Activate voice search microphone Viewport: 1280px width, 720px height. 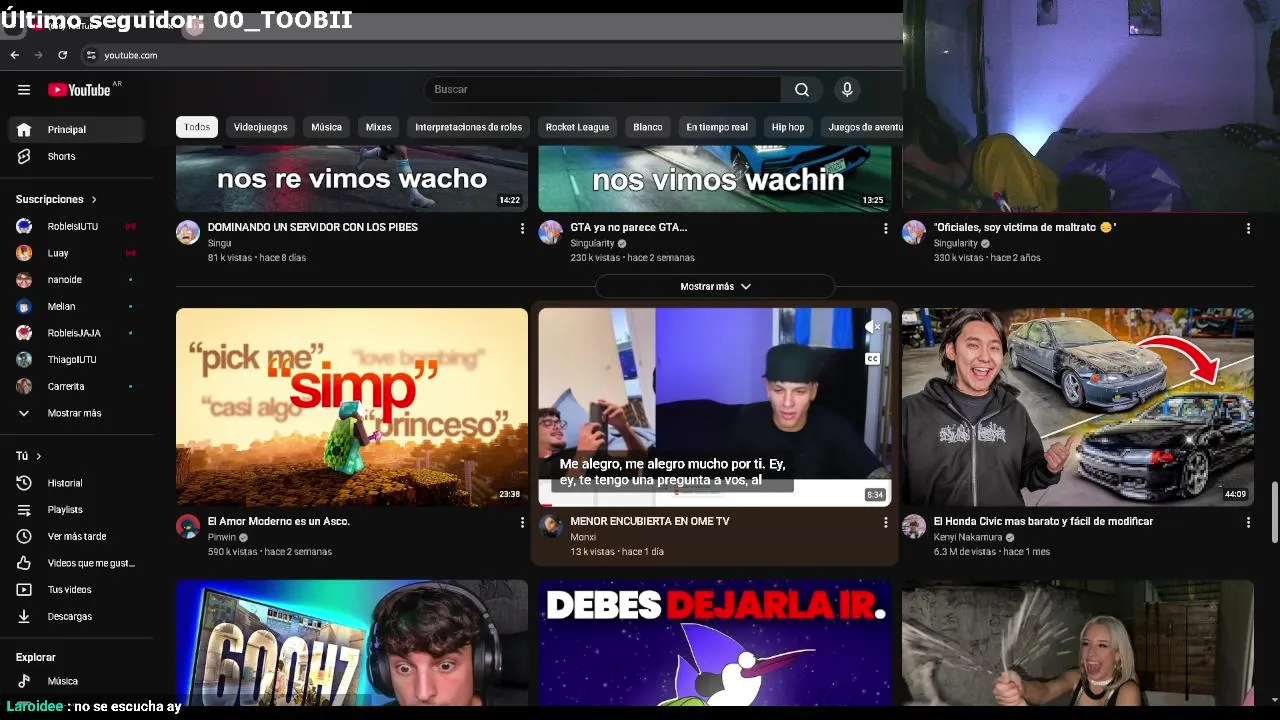pyautogui.click(x=847, y=90)
